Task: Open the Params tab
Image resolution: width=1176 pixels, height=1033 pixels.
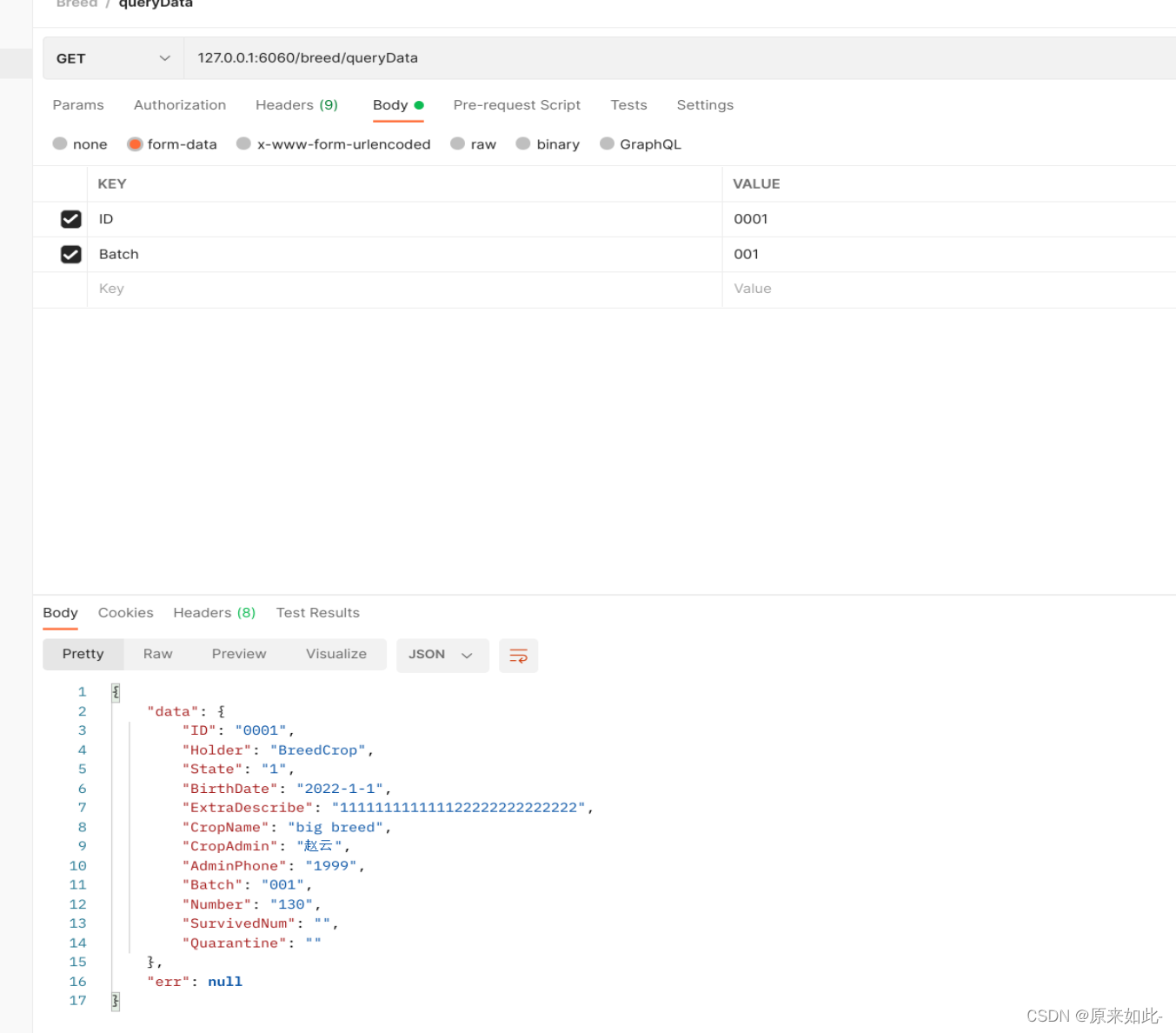Action: pyautogui.click(x=78, y=105)
